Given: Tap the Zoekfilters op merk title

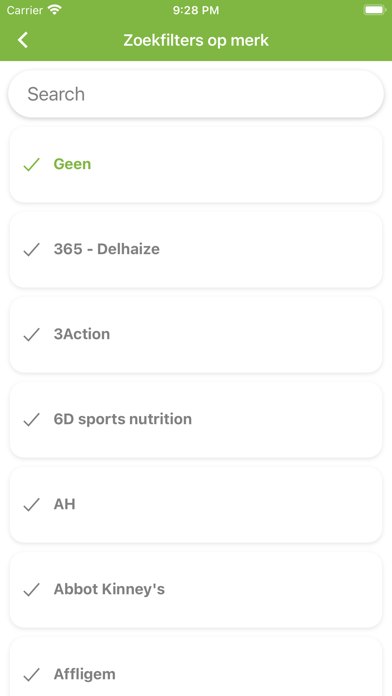Looking at the screenshot, I should [x=196, y=40].
